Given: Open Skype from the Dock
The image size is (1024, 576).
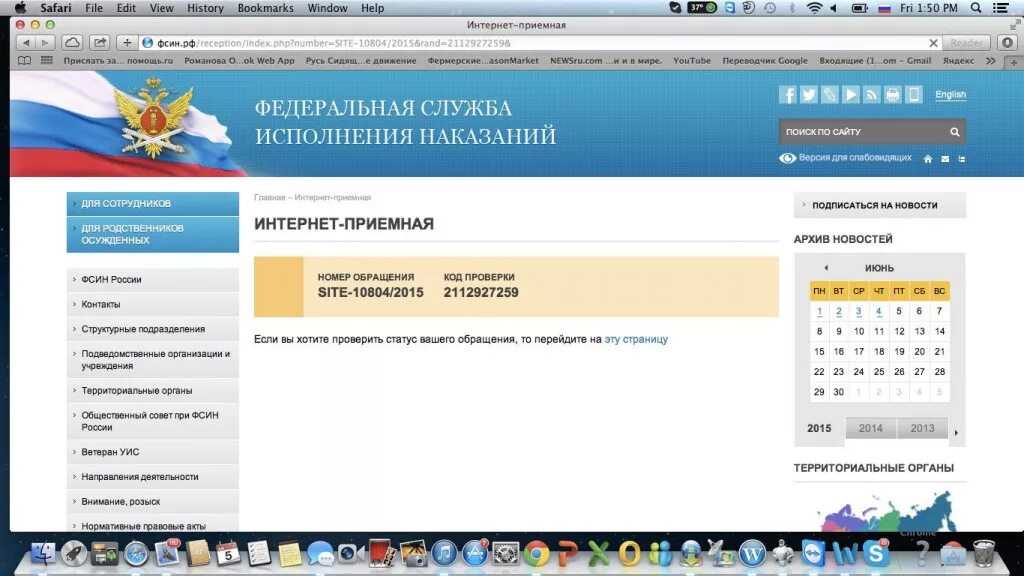Looking at the screenshot, I should coord(875,554).
